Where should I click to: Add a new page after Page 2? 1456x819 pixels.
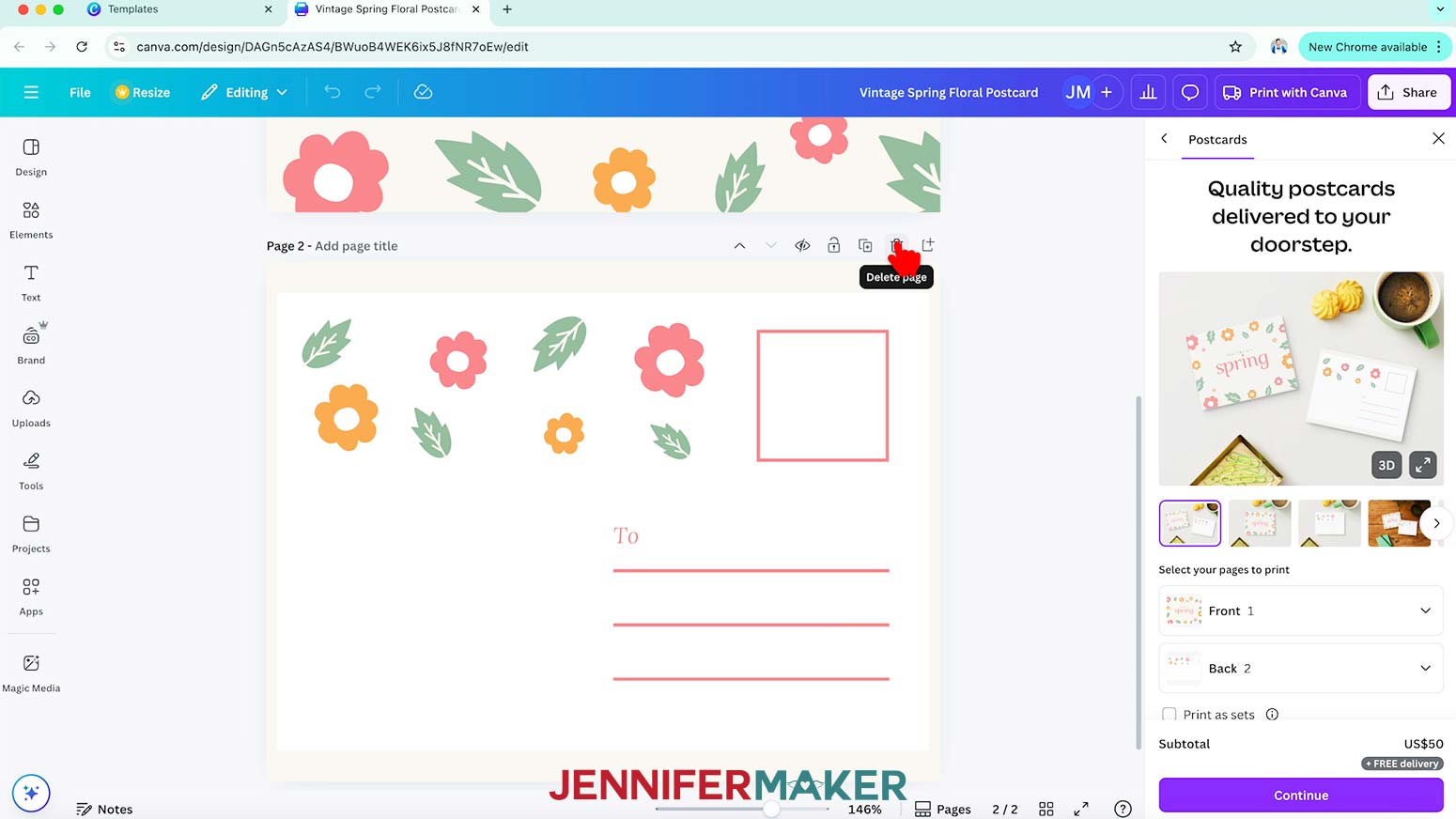pyautogui.click(x=928, y=246)
